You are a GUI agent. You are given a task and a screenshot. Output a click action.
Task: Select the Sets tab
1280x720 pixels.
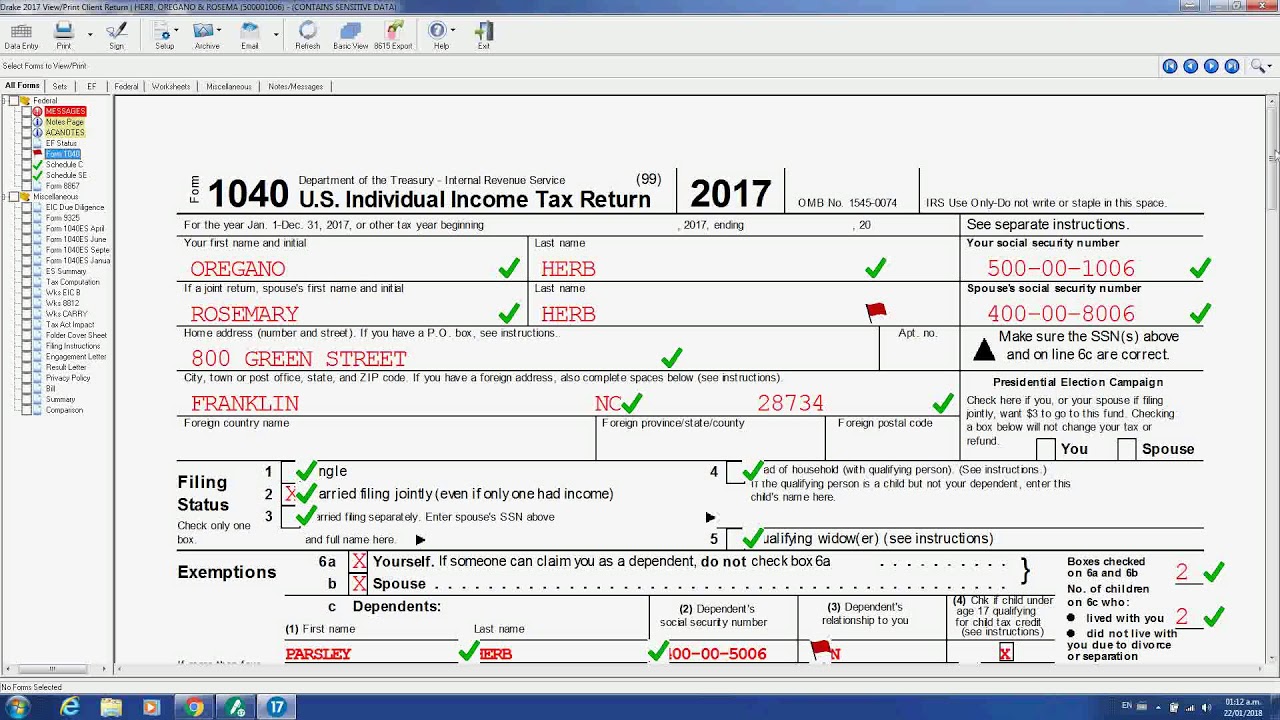click(60, 87)
